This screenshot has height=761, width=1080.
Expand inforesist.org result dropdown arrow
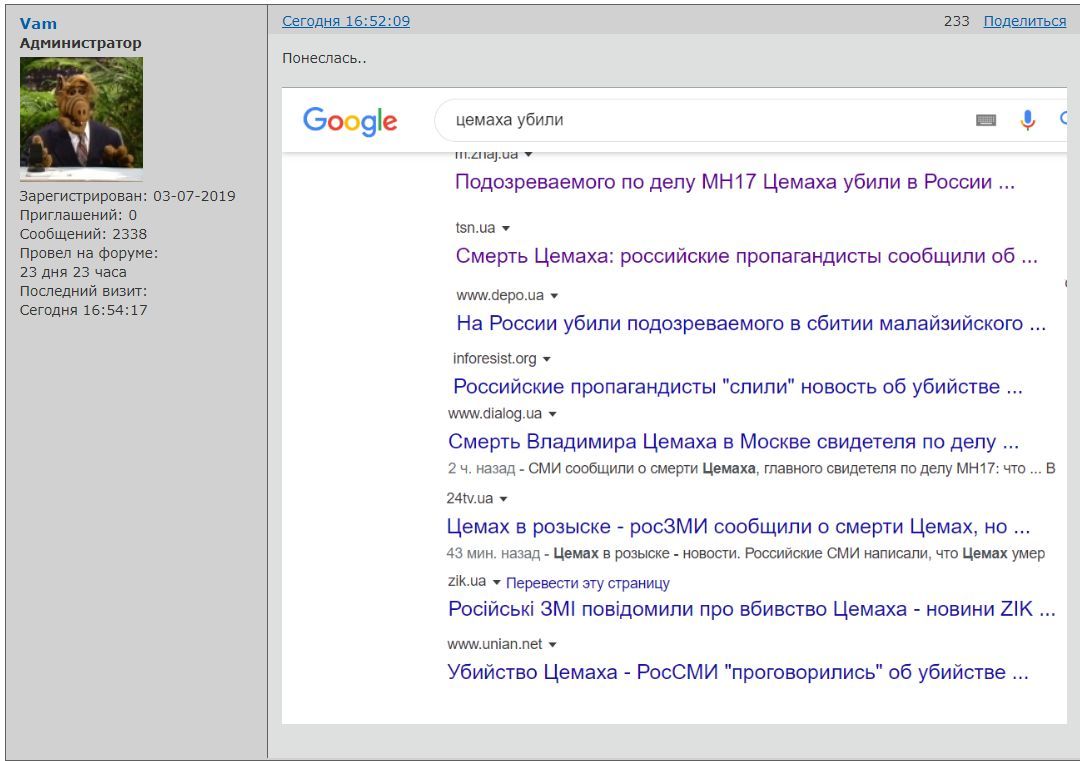point(546,359)
